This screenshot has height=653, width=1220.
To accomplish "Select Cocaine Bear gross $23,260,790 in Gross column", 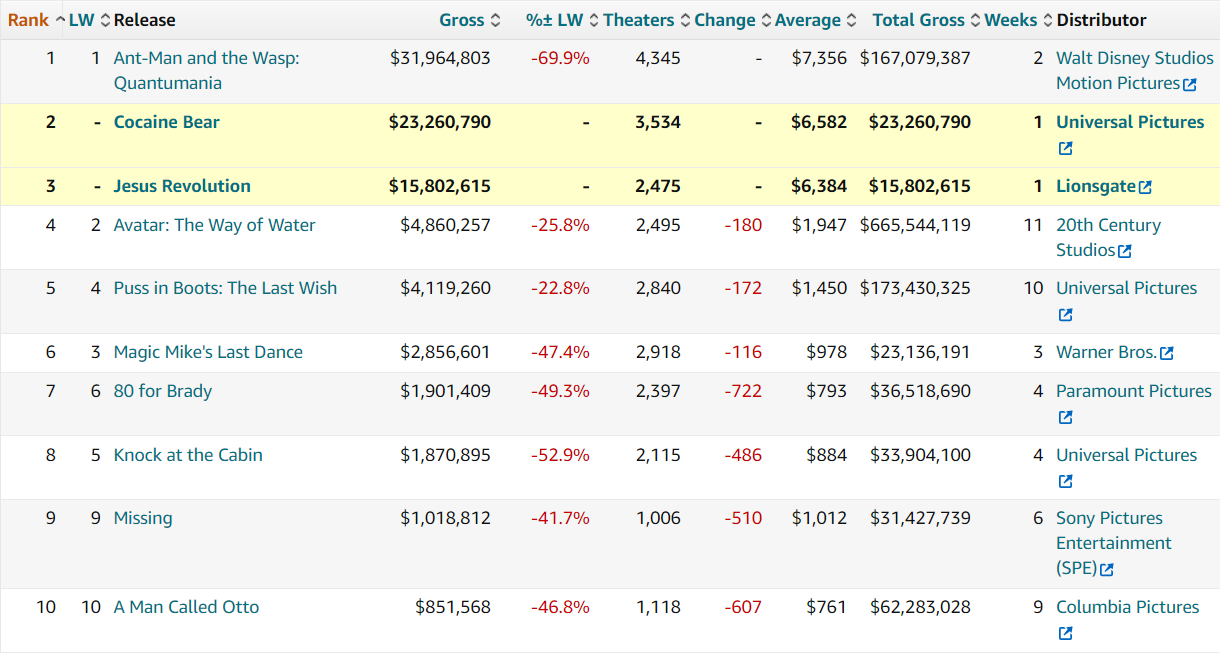I will click(440, 122).
